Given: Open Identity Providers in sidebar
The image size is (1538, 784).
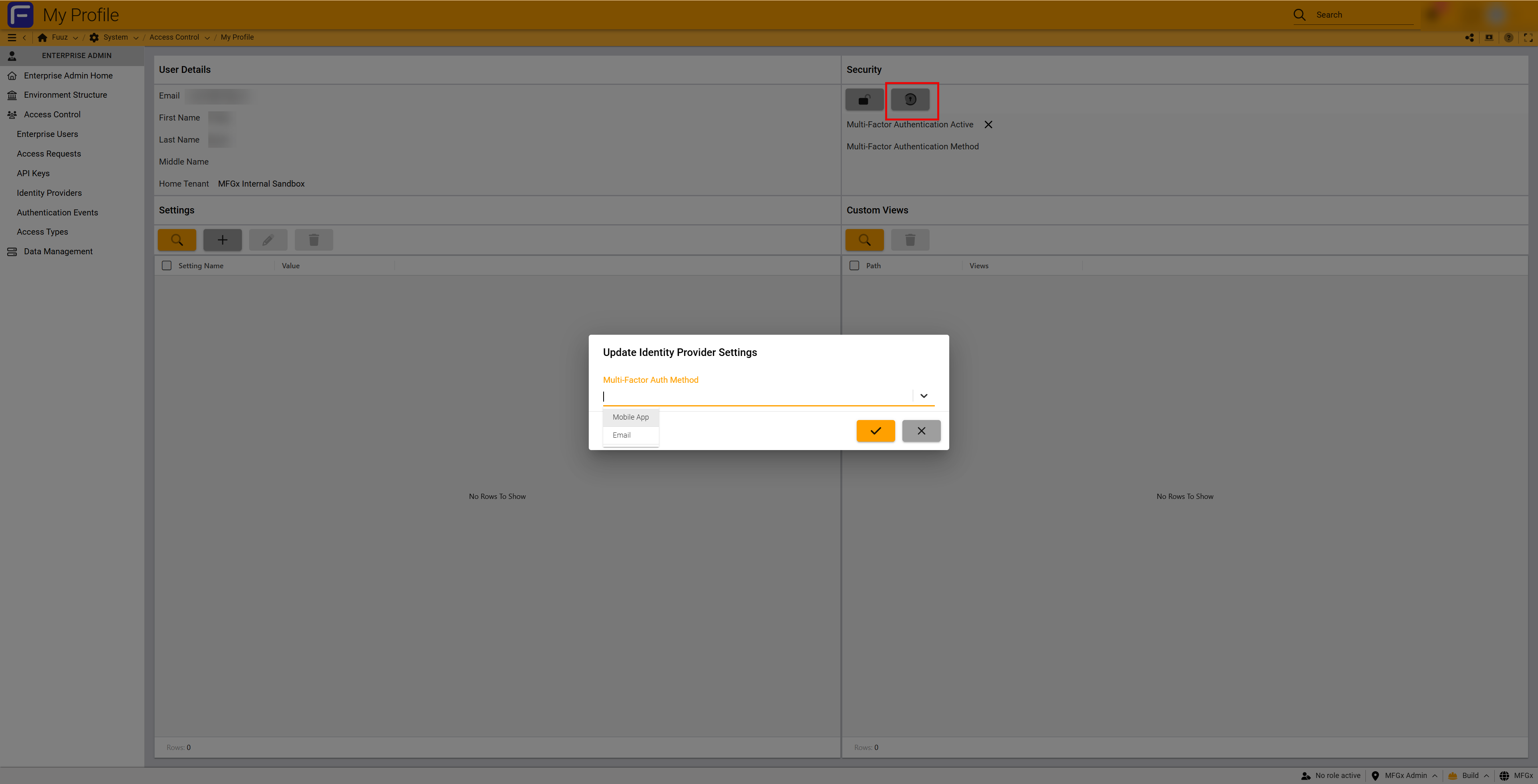Looking at the screenshot, I should [x=49, y=193].
